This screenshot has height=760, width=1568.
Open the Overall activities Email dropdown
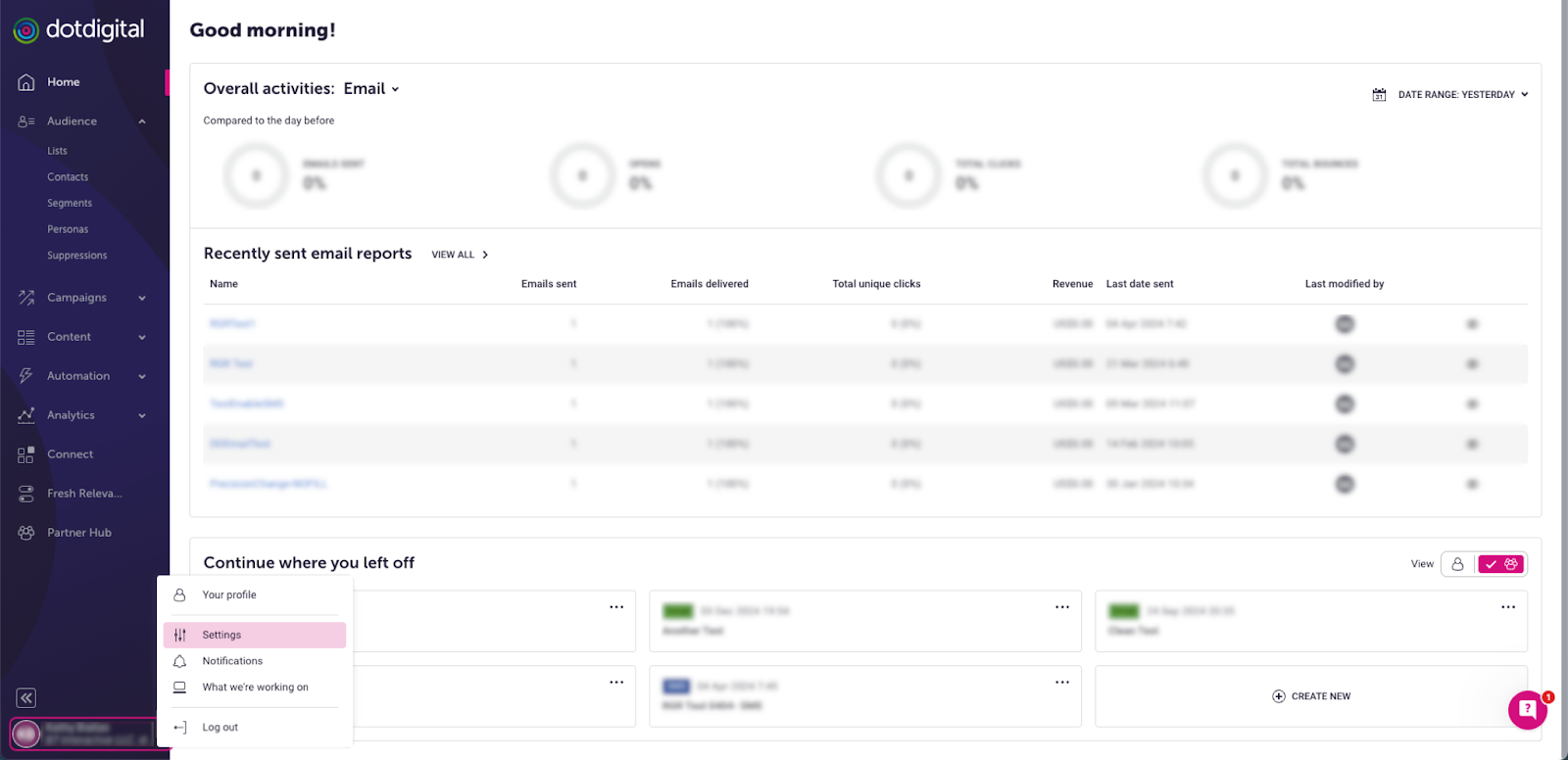tap(371, 89)
